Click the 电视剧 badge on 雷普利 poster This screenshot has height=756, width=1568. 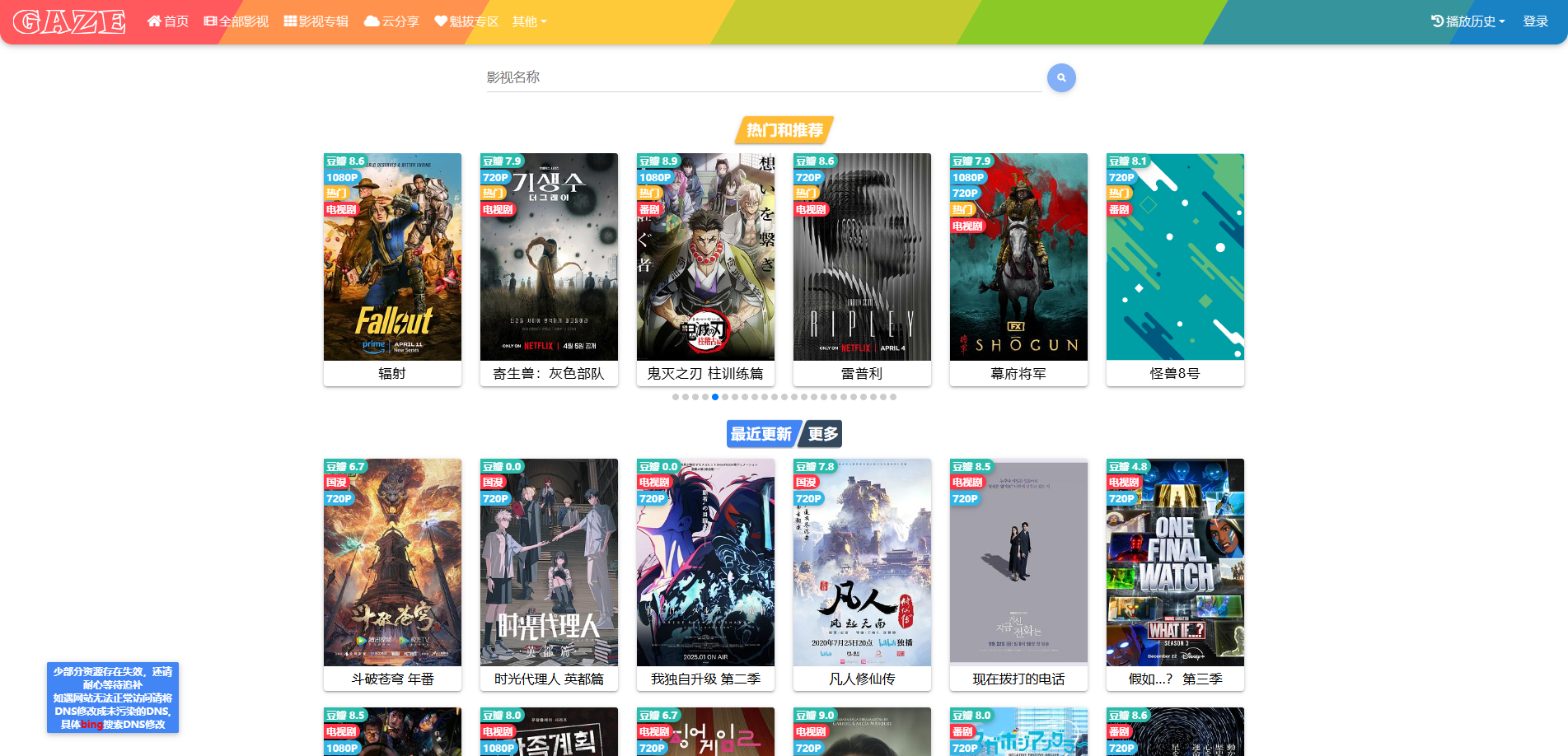pyautogui.click(x=812, y=209)
